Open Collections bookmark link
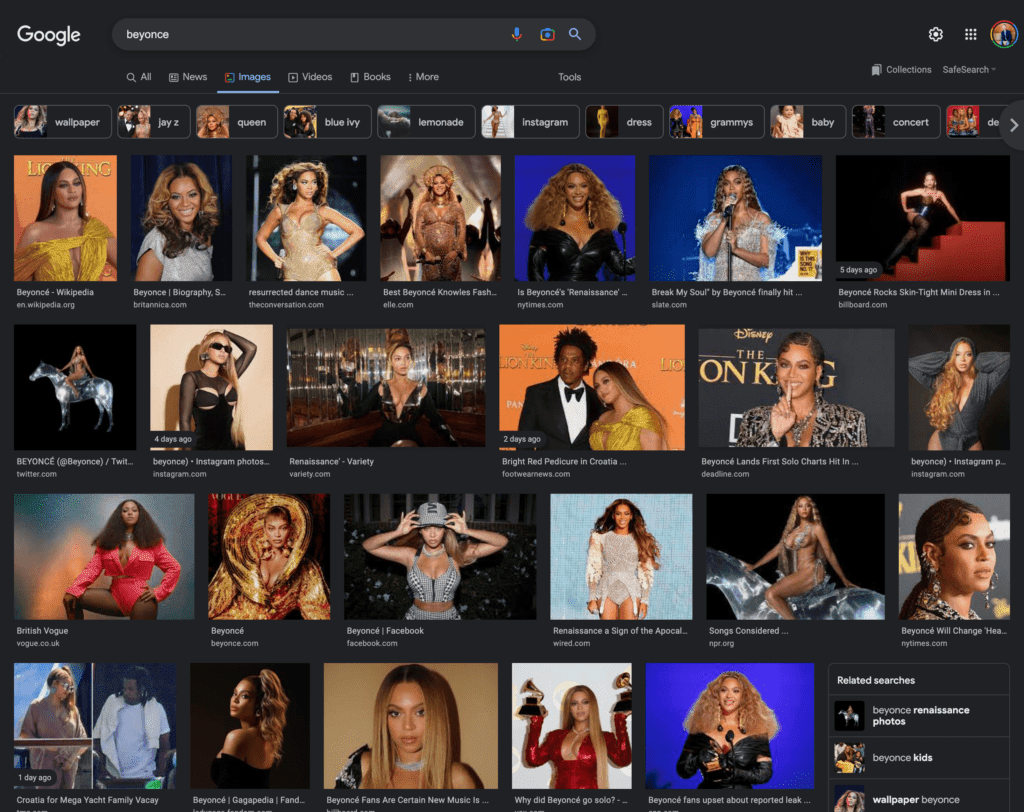 pyautogui.click(x=901, y=70)
